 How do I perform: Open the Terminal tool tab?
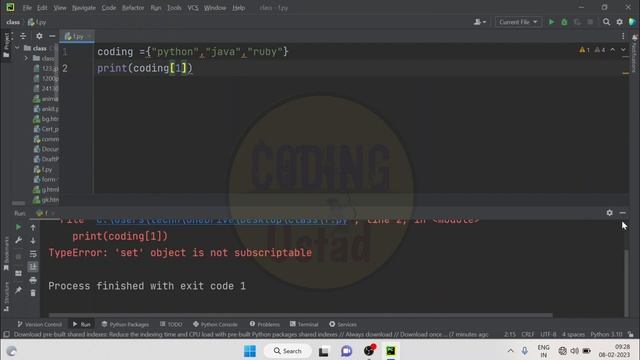tap(304, 324)
